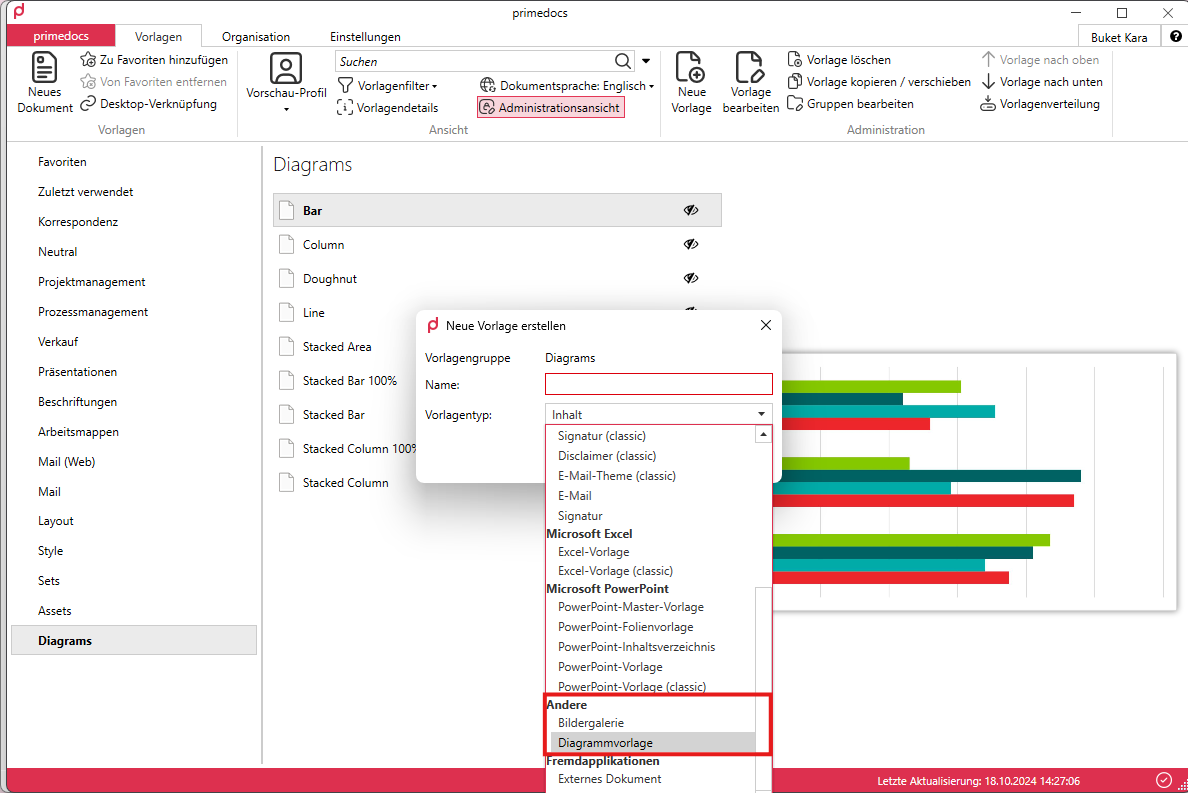Move template up with Vorlage nach oben

pyautogui.click(x=1040, y=60)
